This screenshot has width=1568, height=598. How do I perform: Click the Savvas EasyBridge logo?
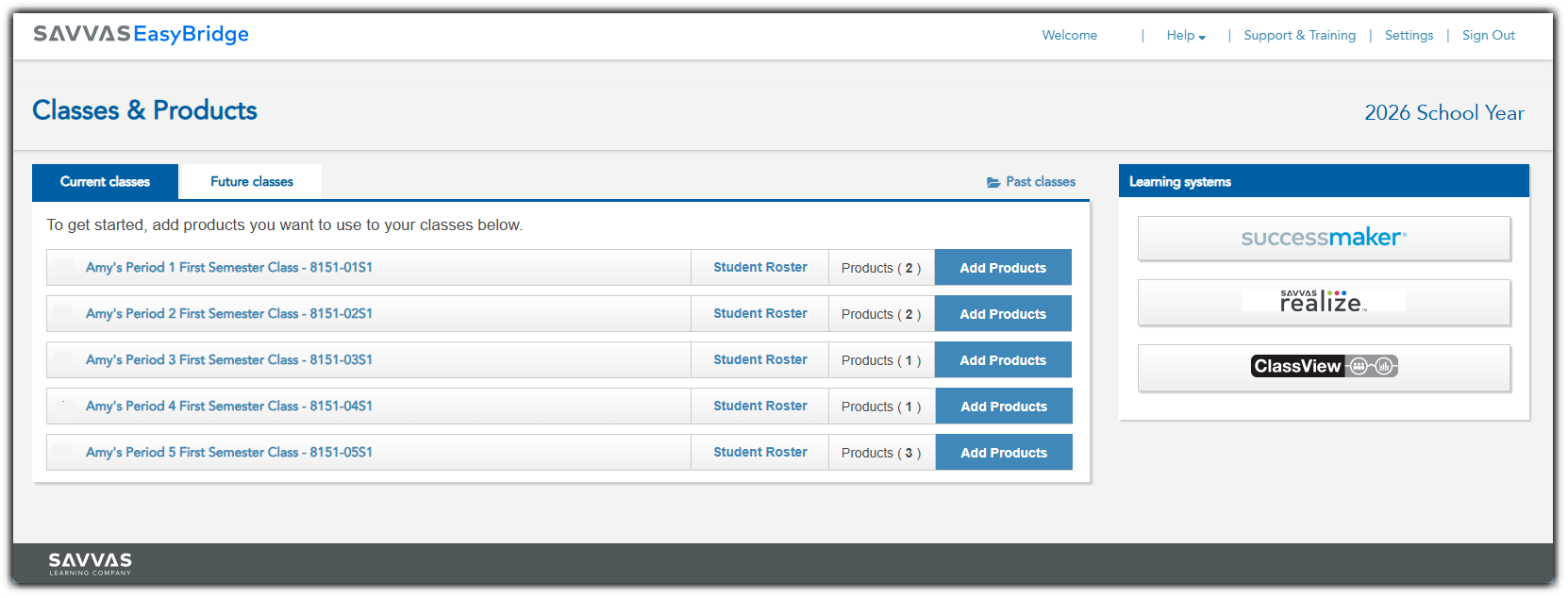coord(142,34)
